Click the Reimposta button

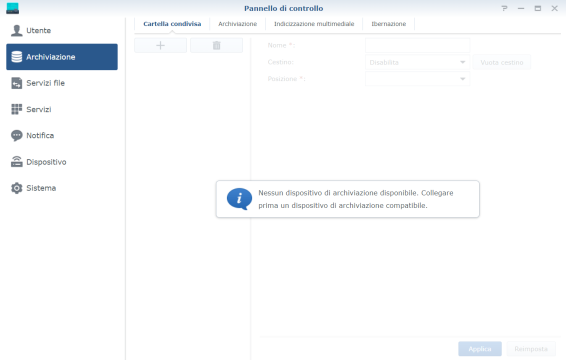coord(531,349)
